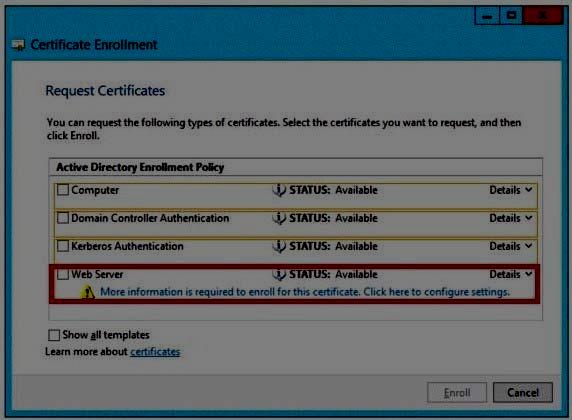This screenshot has width=572, height=420.
Task: Tick the Kerberos Authentication checkbox
Action: point(63,246)
